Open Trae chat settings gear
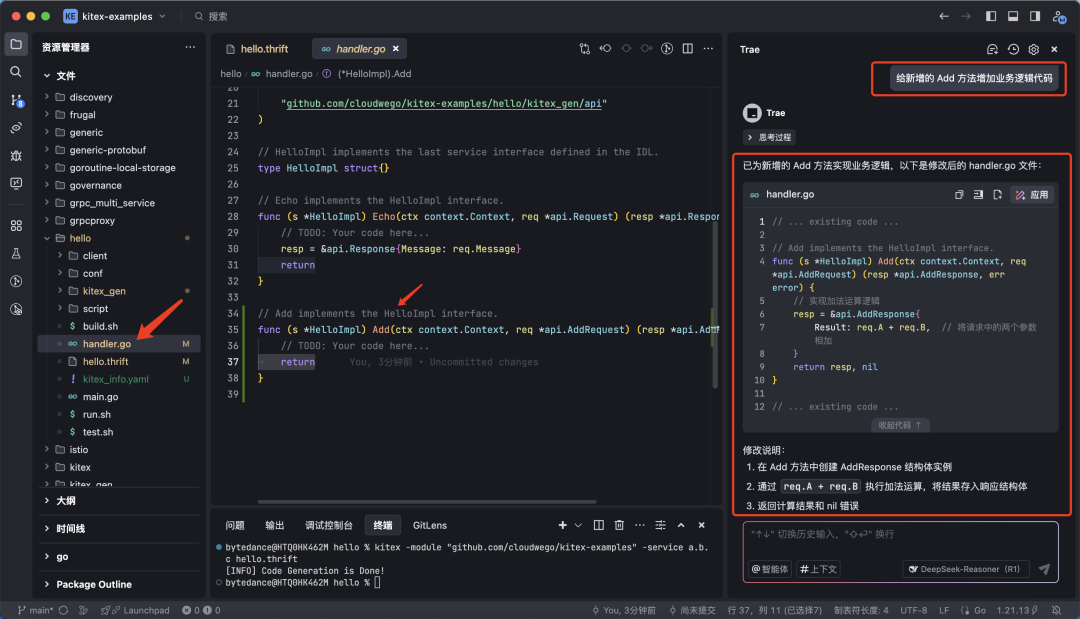Image resolution: width=1080 pixels, height=619 pixels. pyautogui.click(x=1034, y=49)
